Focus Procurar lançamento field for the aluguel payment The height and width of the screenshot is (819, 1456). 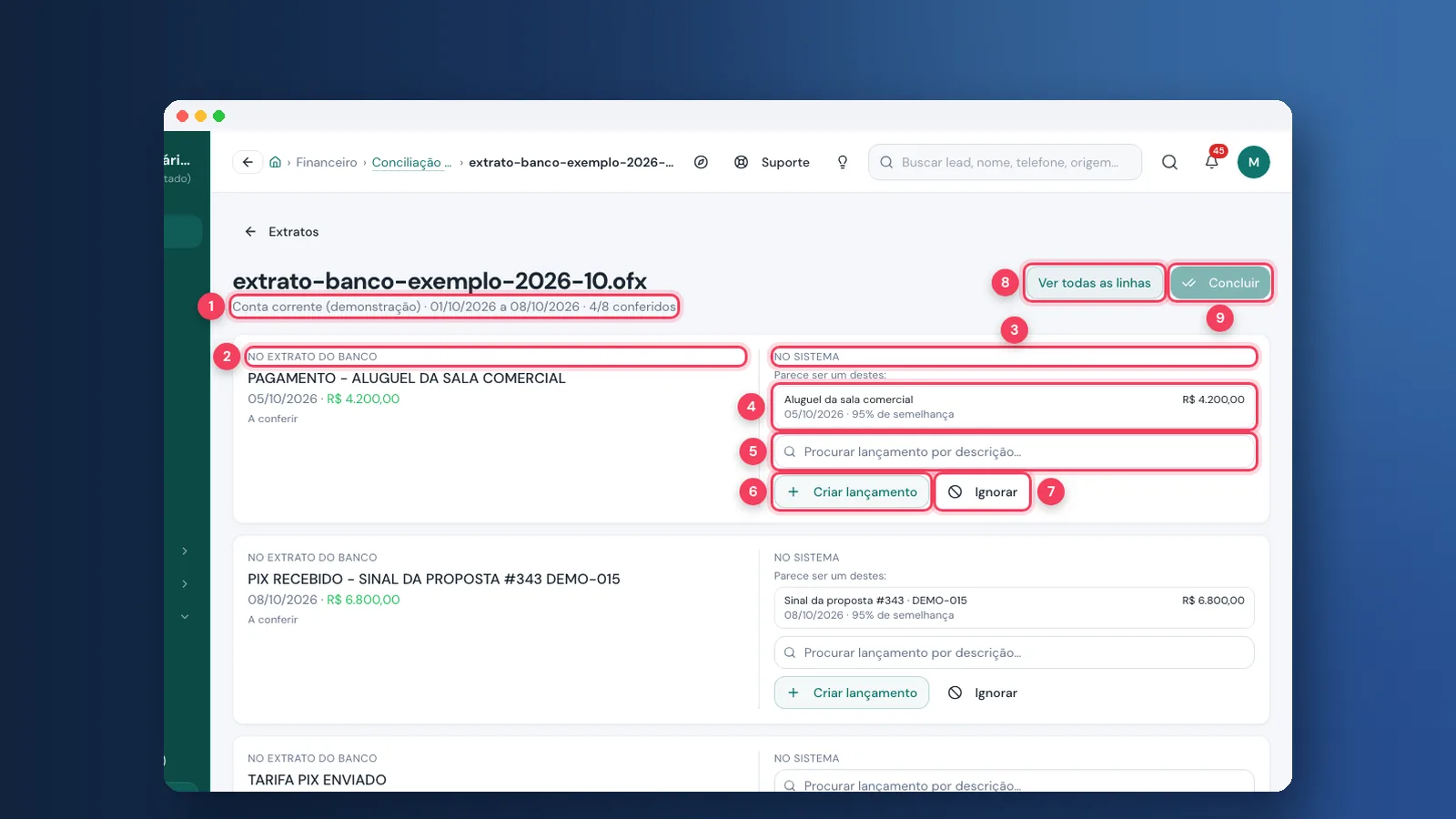(1014, 452)
